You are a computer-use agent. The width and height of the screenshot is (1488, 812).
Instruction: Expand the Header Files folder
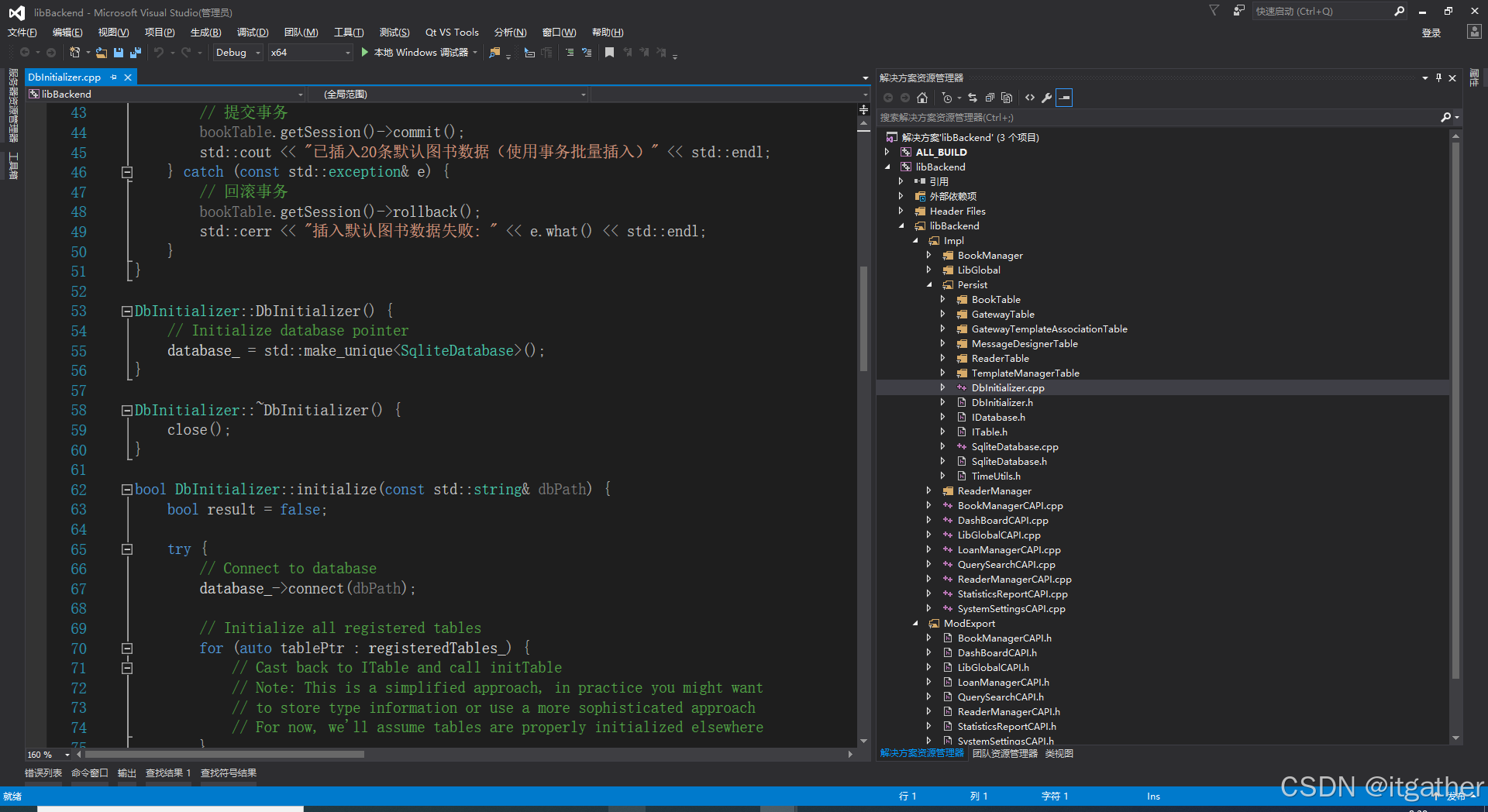pos(901,211)
